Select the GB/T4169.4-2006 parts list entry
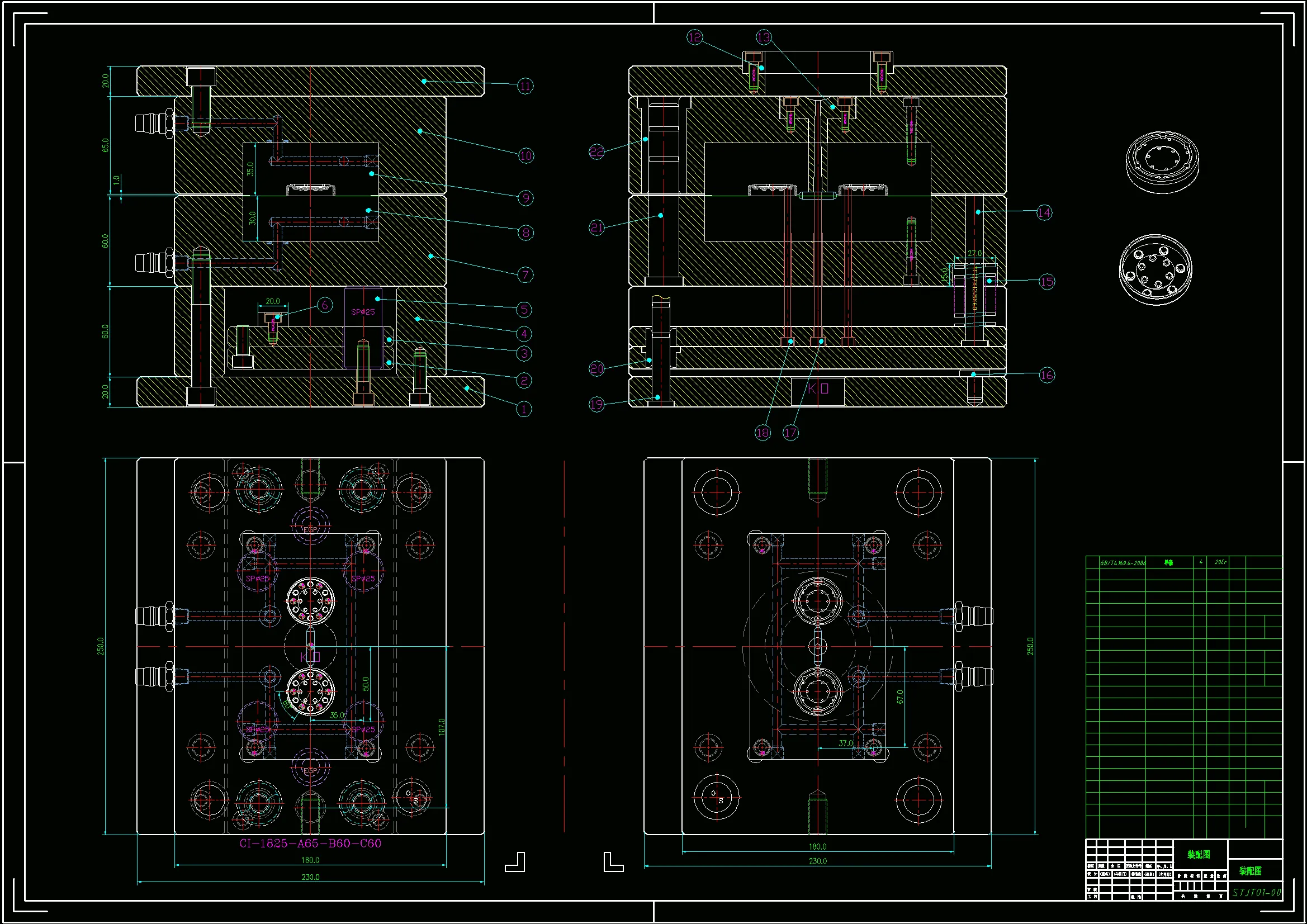Screen dimensions: 1307x924 tap(1123, 562)
